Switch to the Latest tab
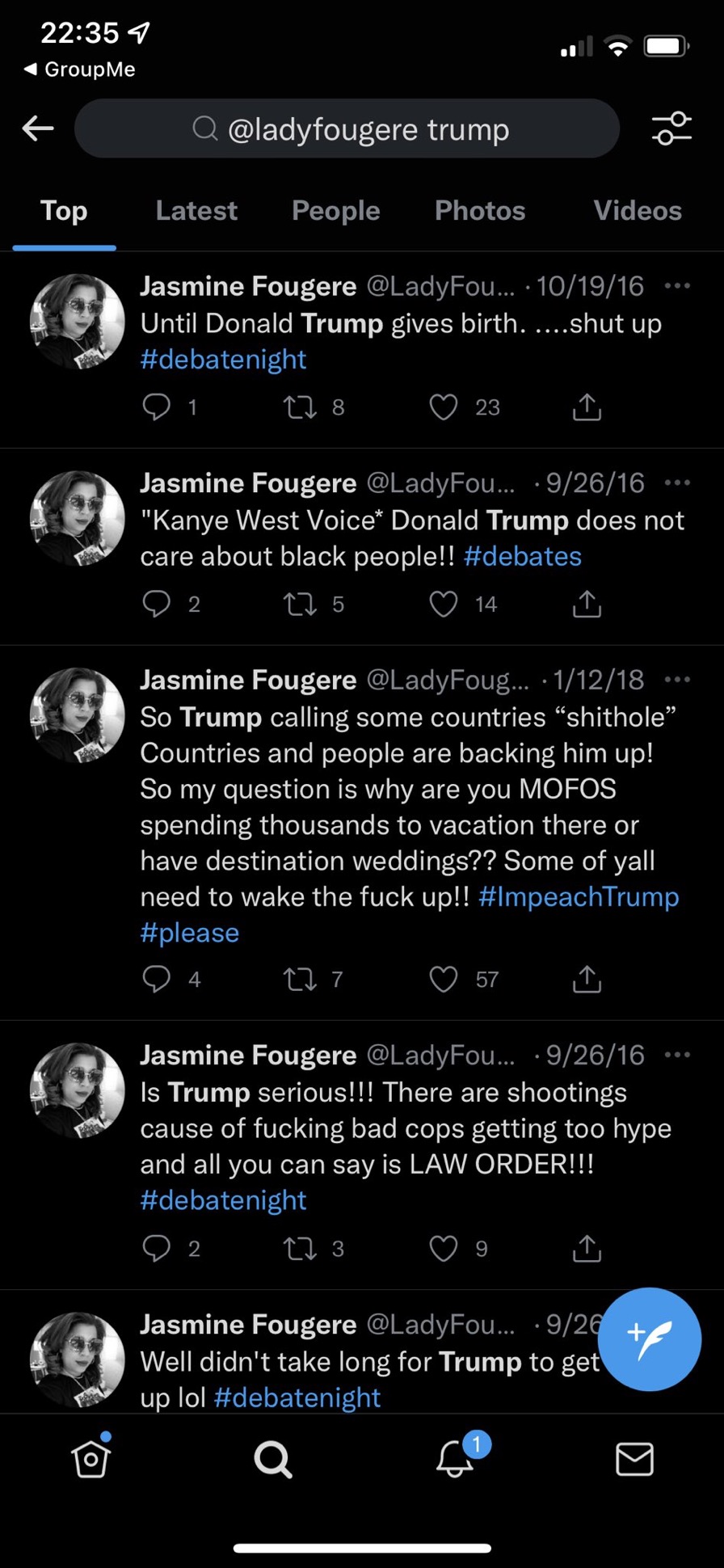This screenshot has width=724, height=1568. 196,210
